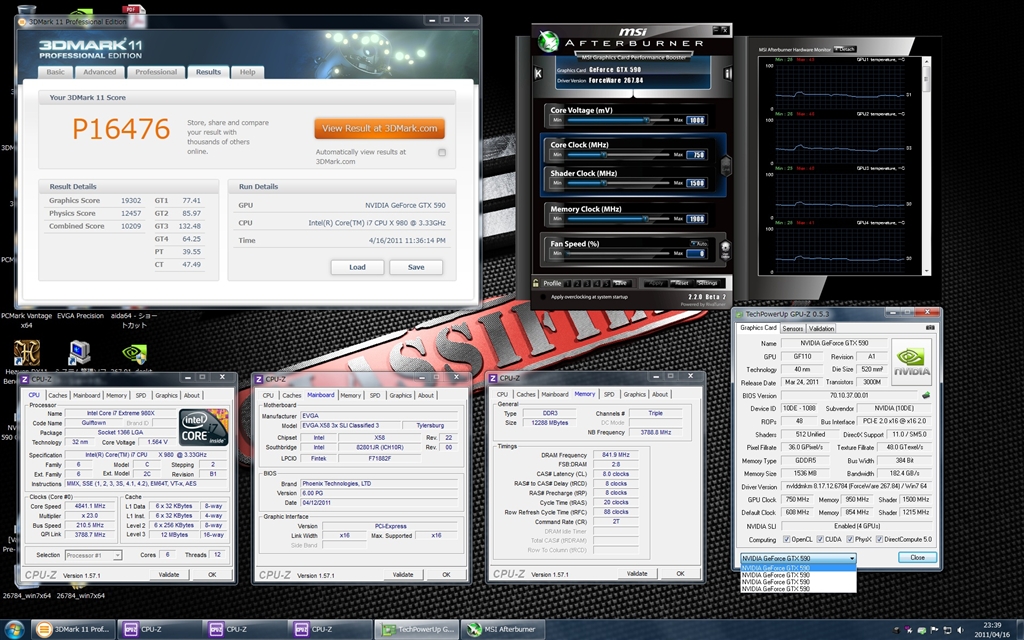Toggle the Afterburner profile lock icon
This screenshot has height=640, width=1024.
(x=536, y=283)
